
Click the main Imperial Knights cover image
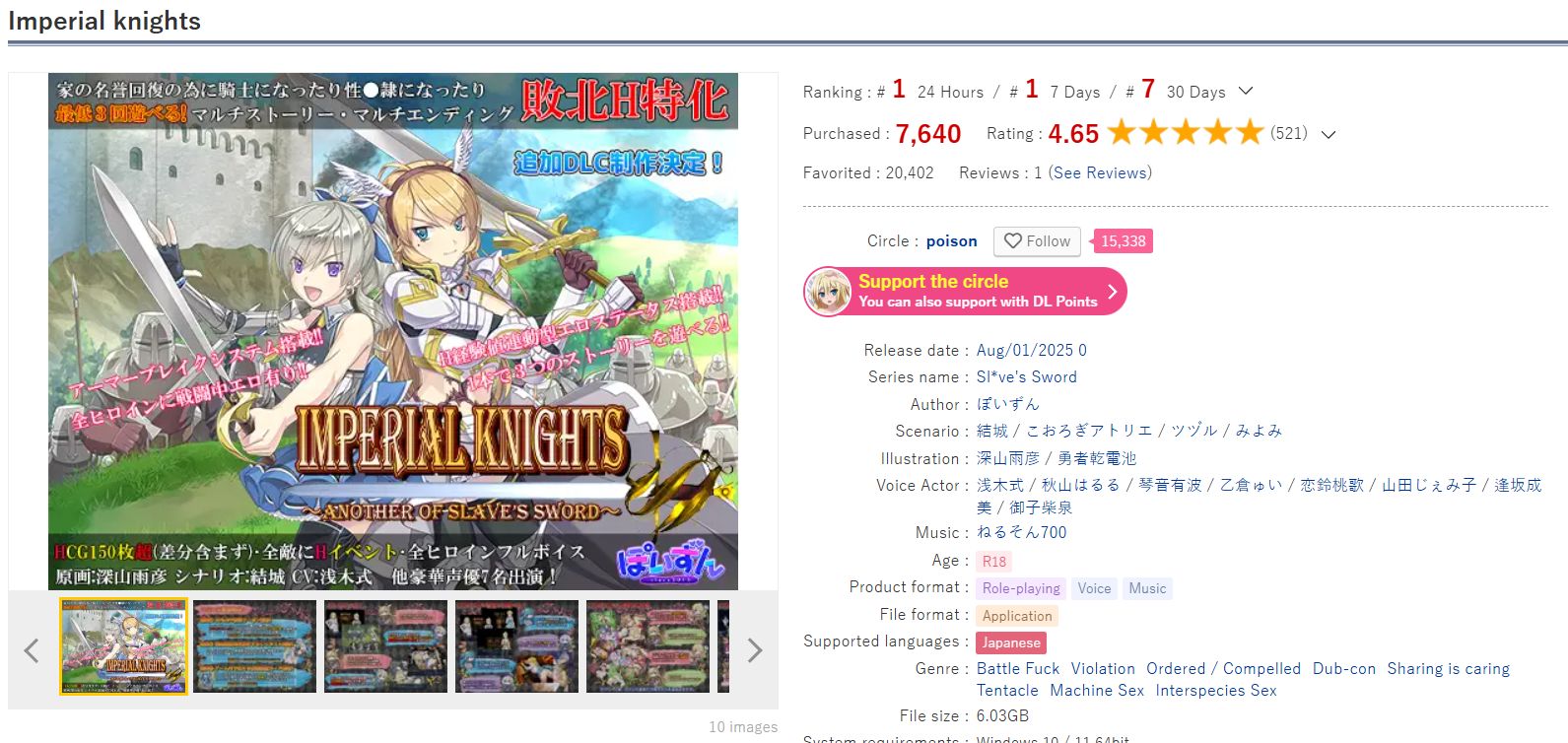393,331
